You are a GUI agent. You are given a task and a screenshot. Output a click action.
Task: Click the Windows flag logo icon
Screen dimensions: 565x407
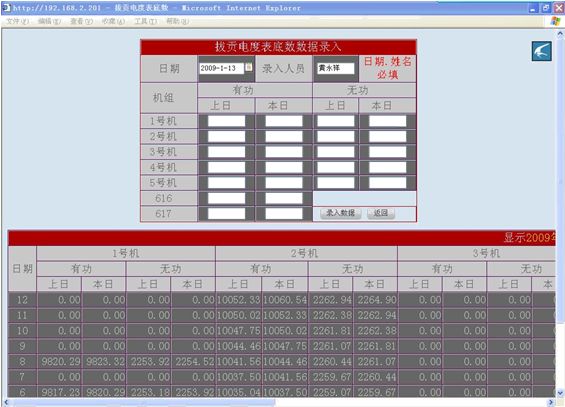[555, 21]
